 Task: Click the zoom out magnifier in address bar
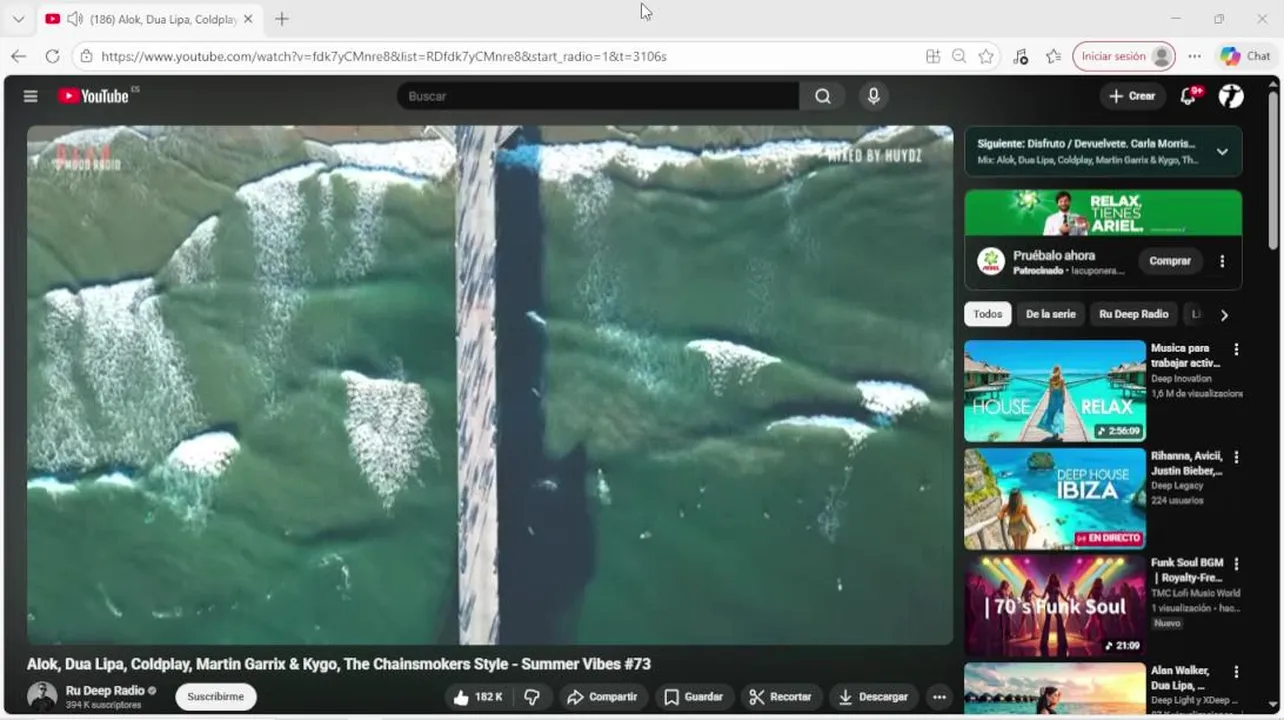click(x=959, y=56)
